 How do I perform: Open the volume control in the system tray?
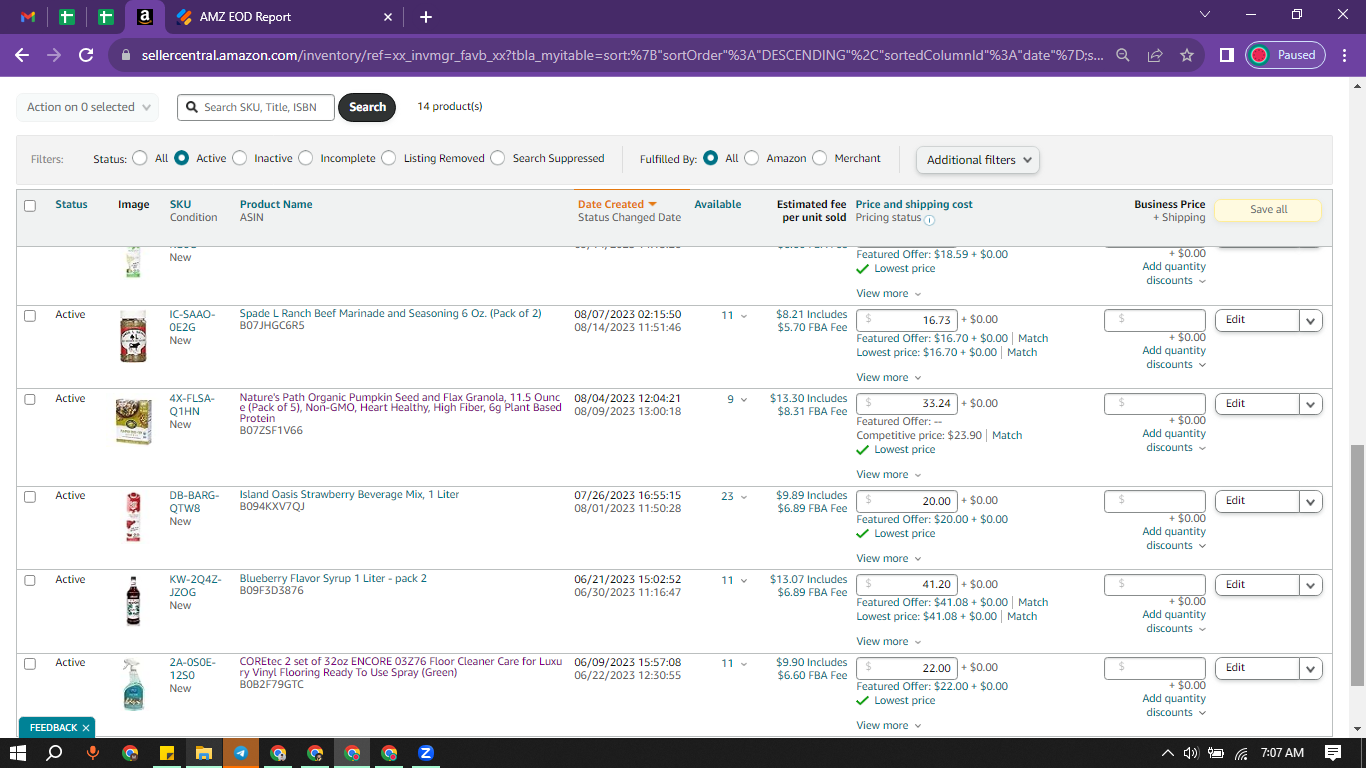point(1191,753)
